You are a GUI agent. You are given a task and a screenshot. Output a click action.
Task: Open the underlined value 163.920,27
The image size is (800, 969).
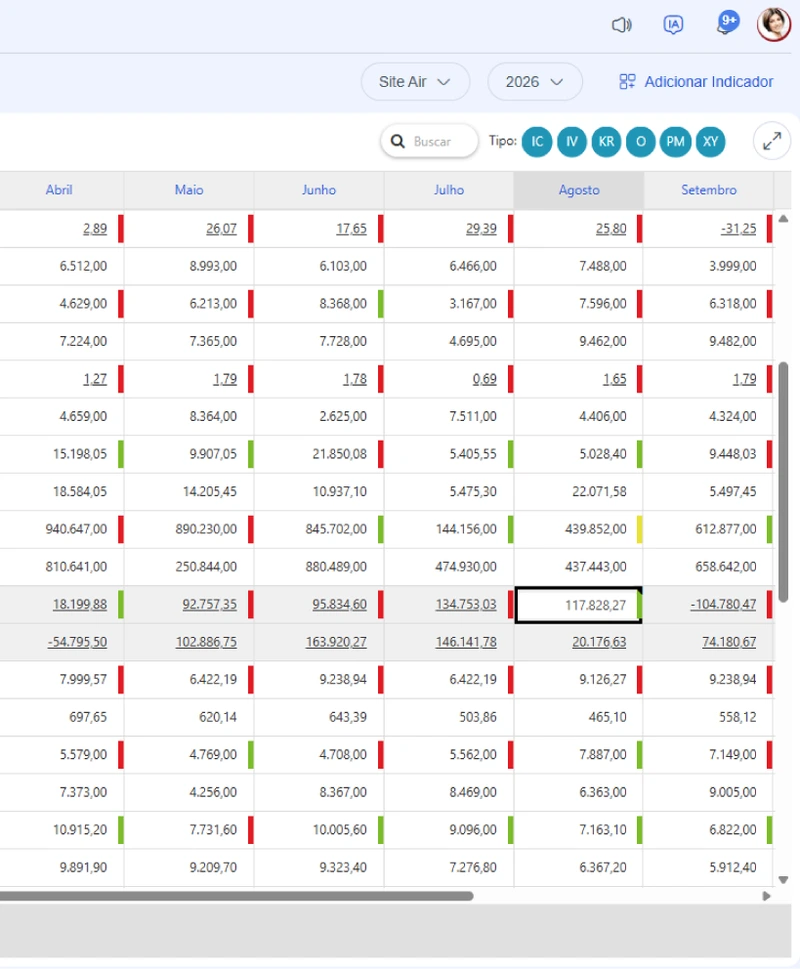click(x=336, y=642)
